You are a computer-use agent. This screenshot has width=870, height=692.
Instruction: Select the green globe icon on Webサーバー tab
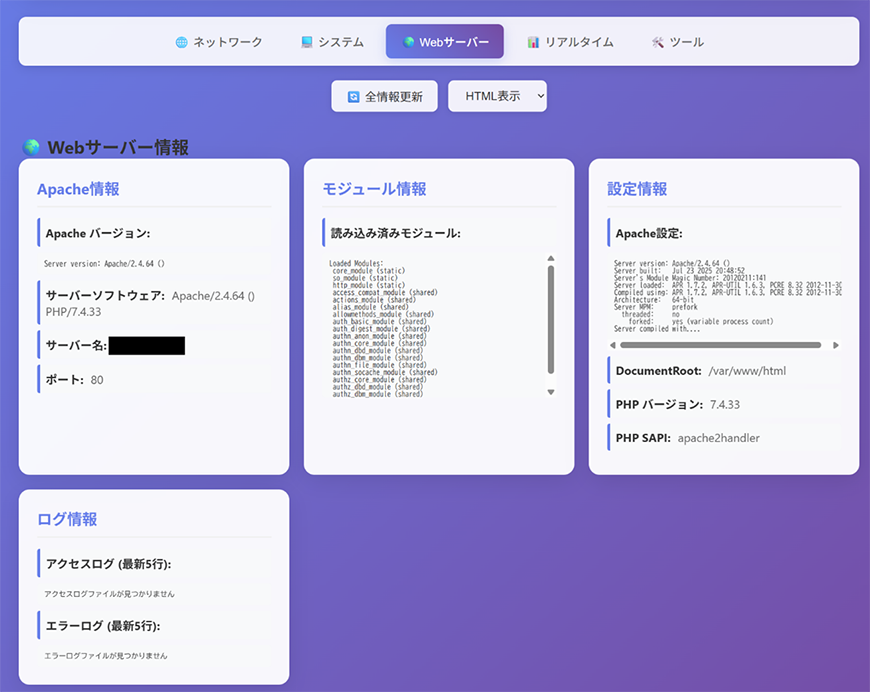(407, 42)
